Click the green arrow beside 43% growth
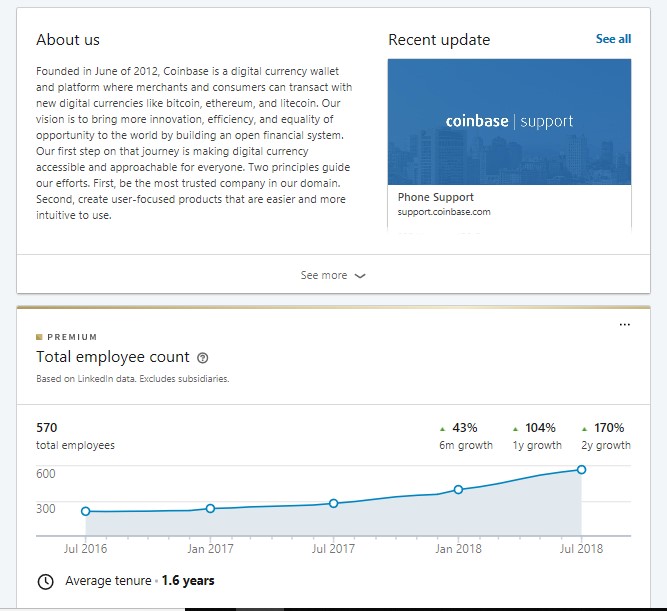This screenshot has height=611, width=667. pyautogui.click(x=442, y=429)
